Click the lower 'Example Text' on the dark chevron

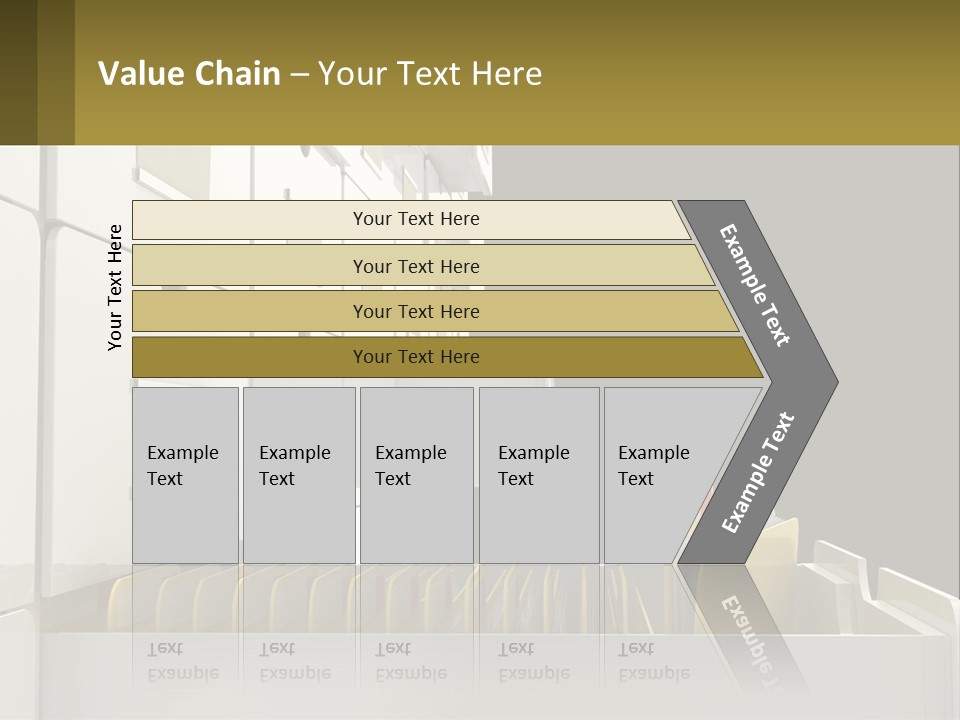[758, 472]
